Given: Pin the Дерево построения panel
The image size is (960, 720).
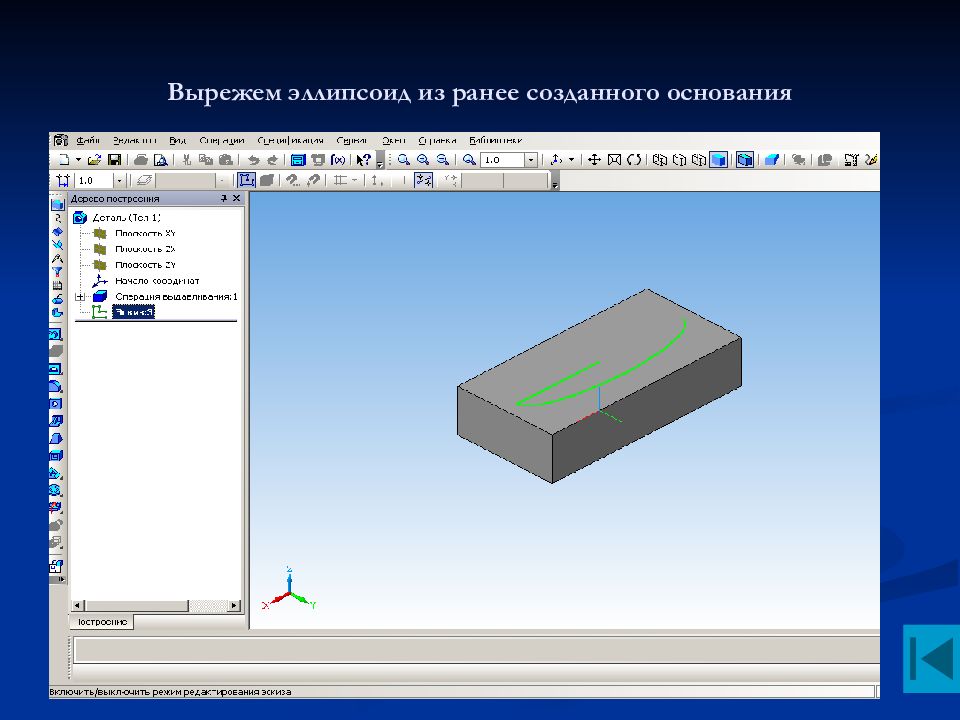Looking at the screenshot, I should [224, 198].
